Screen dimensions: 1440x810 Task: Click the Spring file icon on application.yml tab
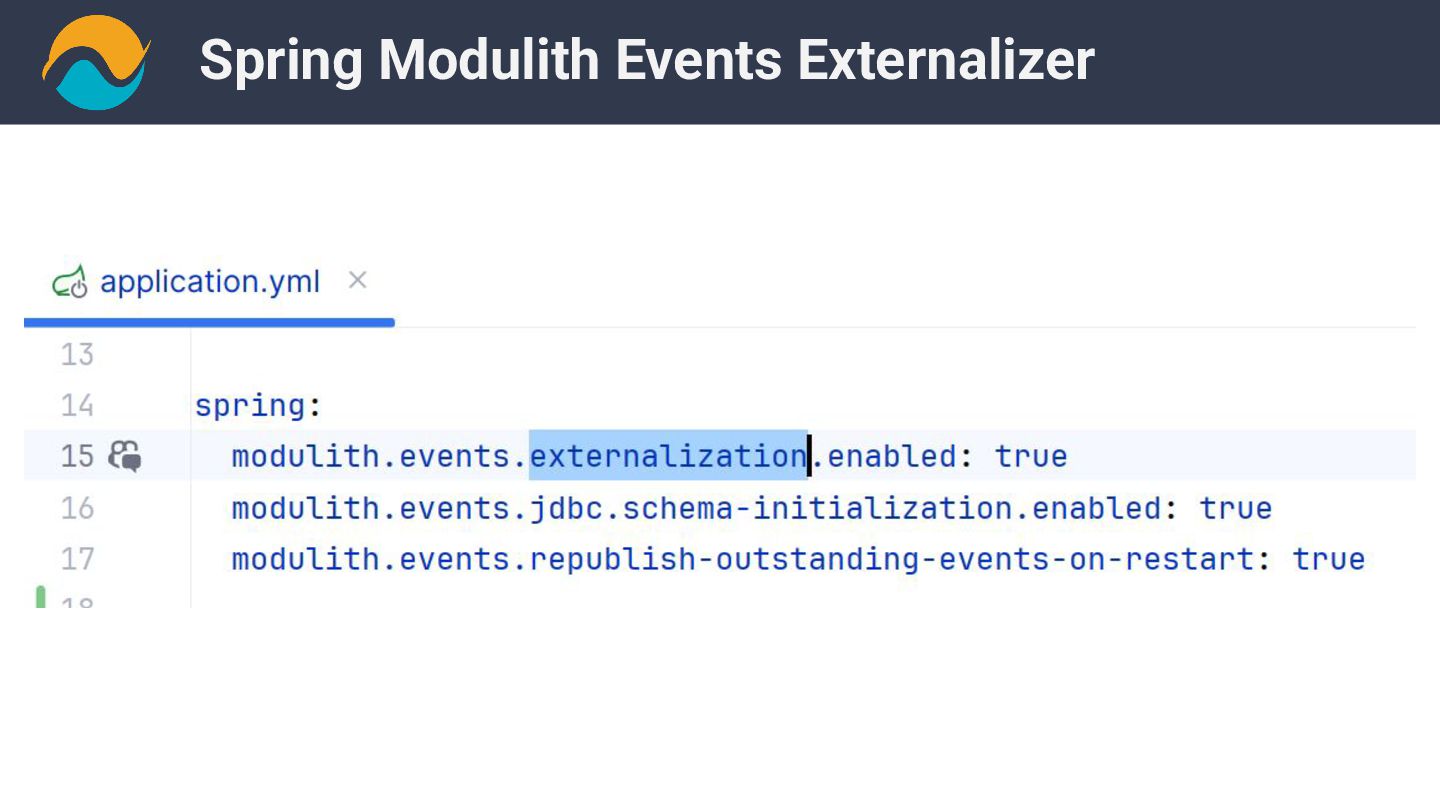tap(70, 283)
